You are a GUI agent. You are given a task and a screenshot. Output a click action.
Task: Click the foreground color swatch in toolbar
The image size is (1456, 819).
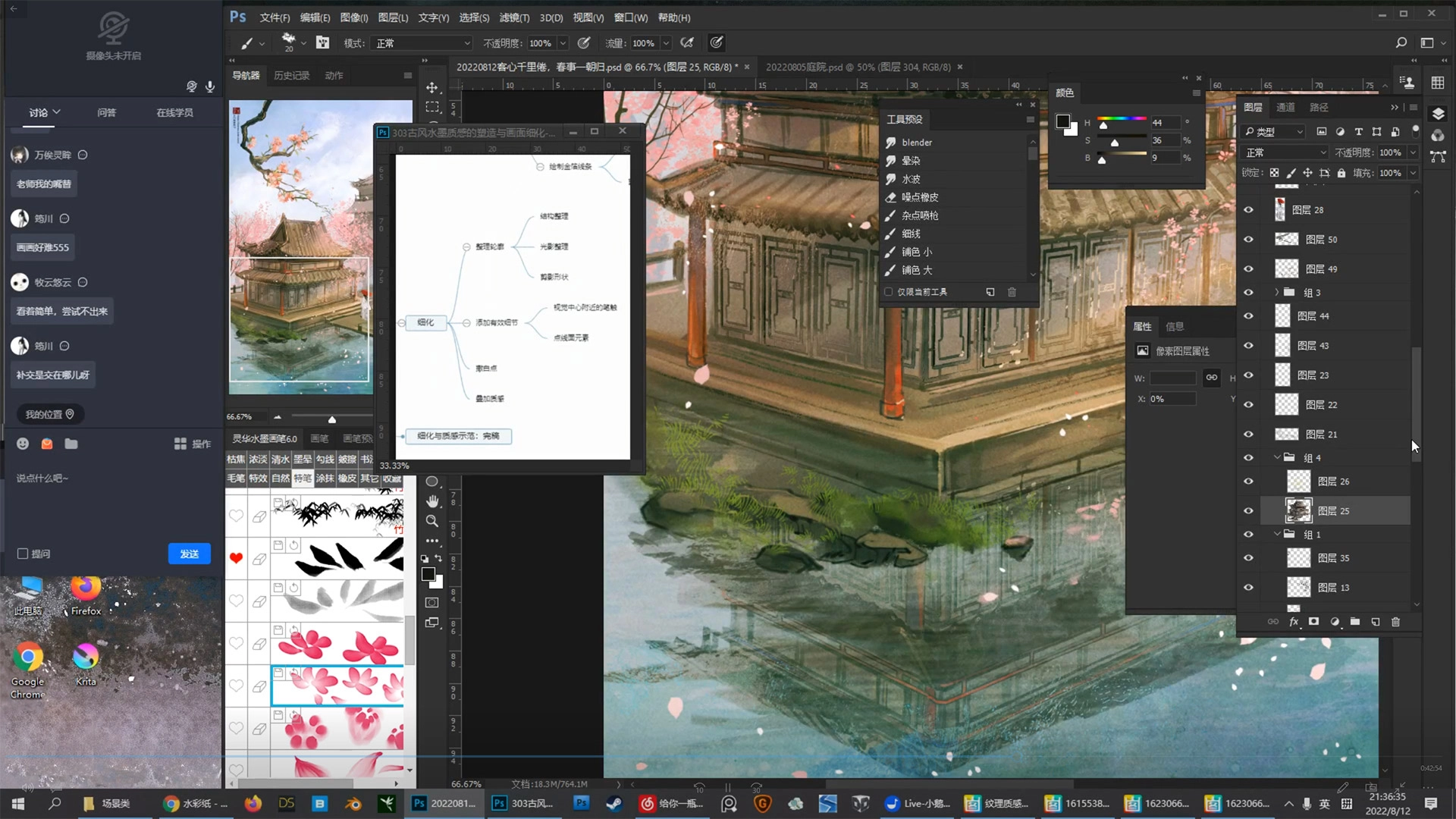[428, 575]
